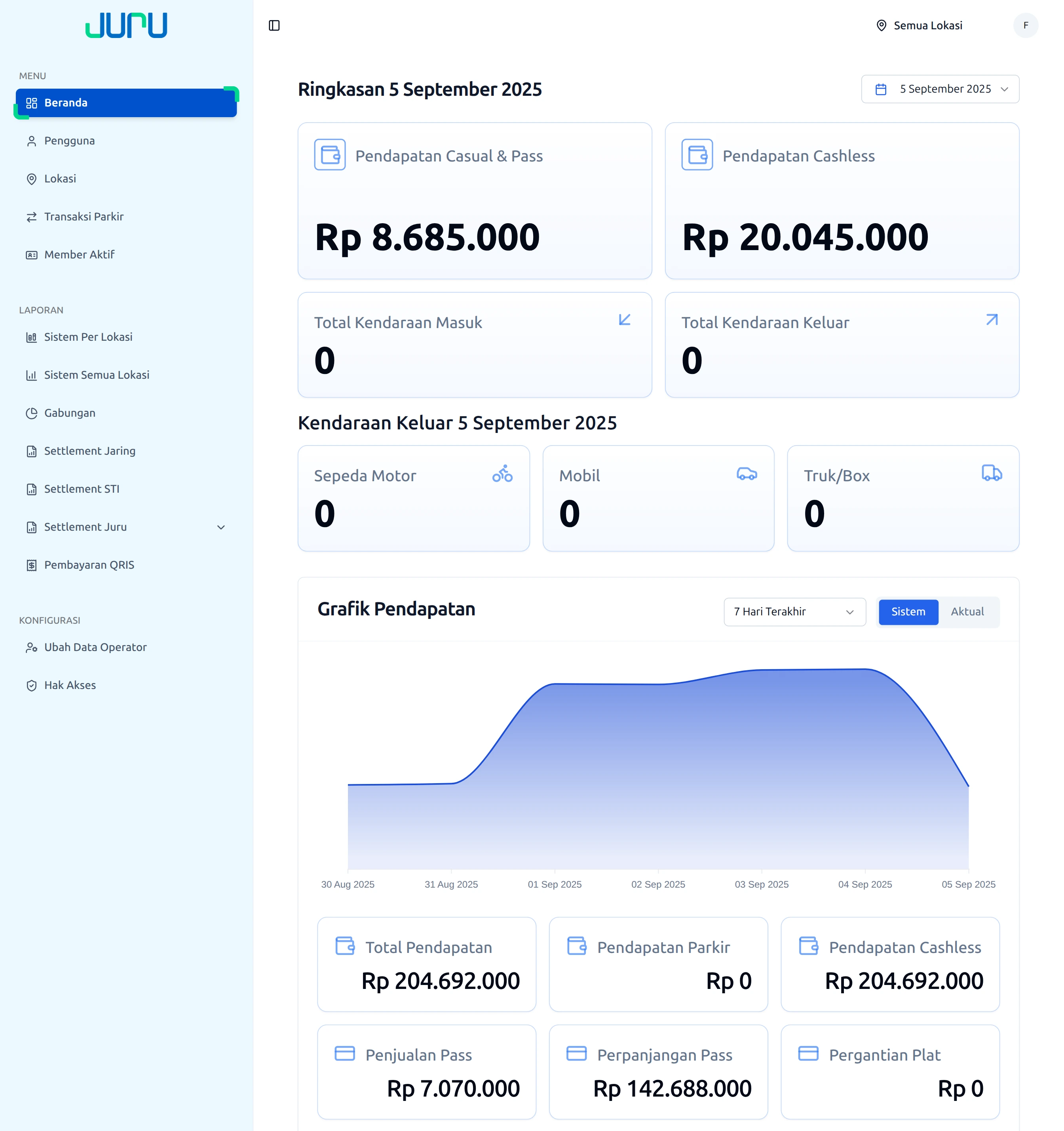Viewport: 1064px width, 1131px height.
Task: Click the outgoing arrow icon on Kendaraan Keluar
Action: [x=992, y=320]
